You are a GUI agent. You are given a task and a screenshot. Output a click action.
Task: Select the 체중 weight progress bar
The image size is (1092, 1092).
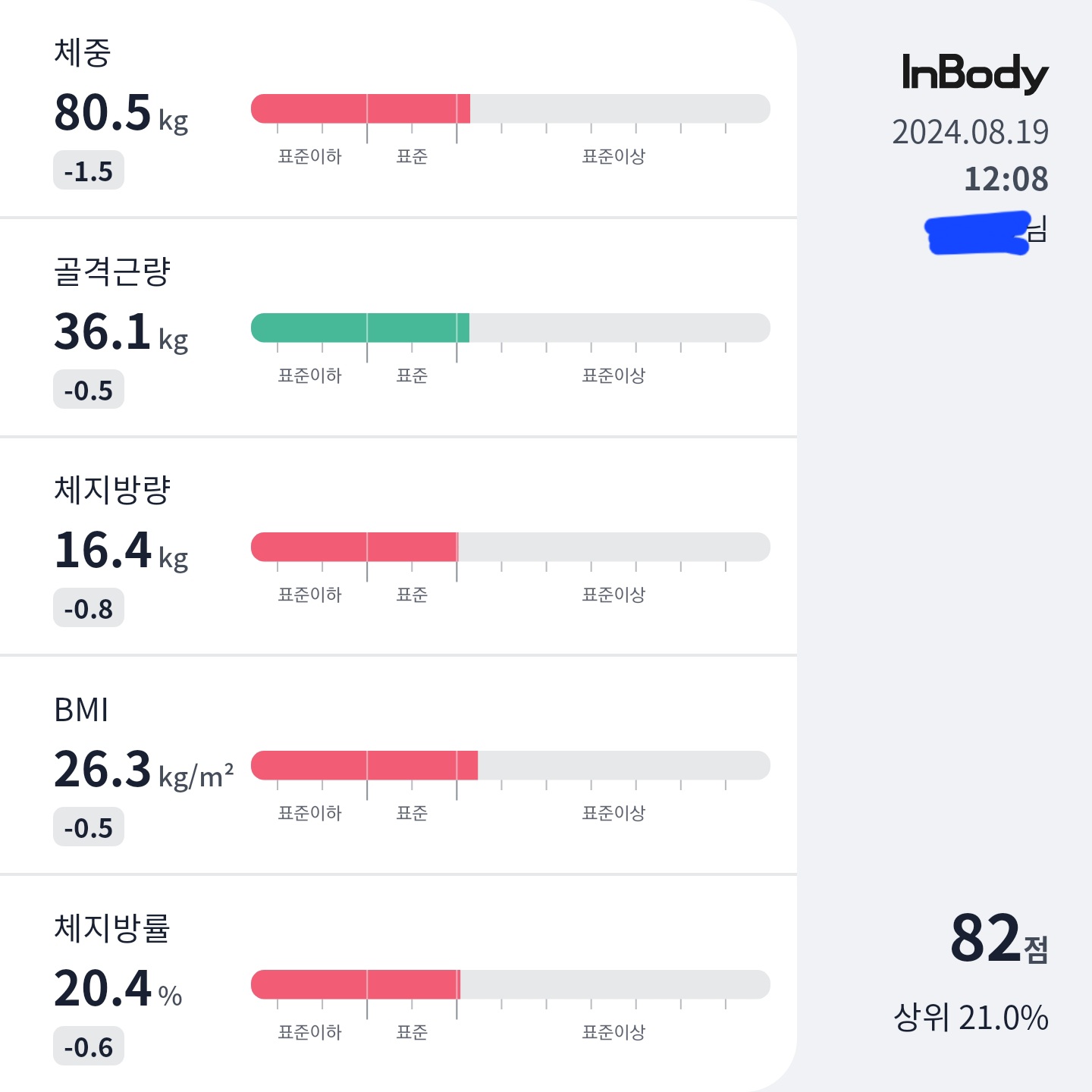pos(510,108)
